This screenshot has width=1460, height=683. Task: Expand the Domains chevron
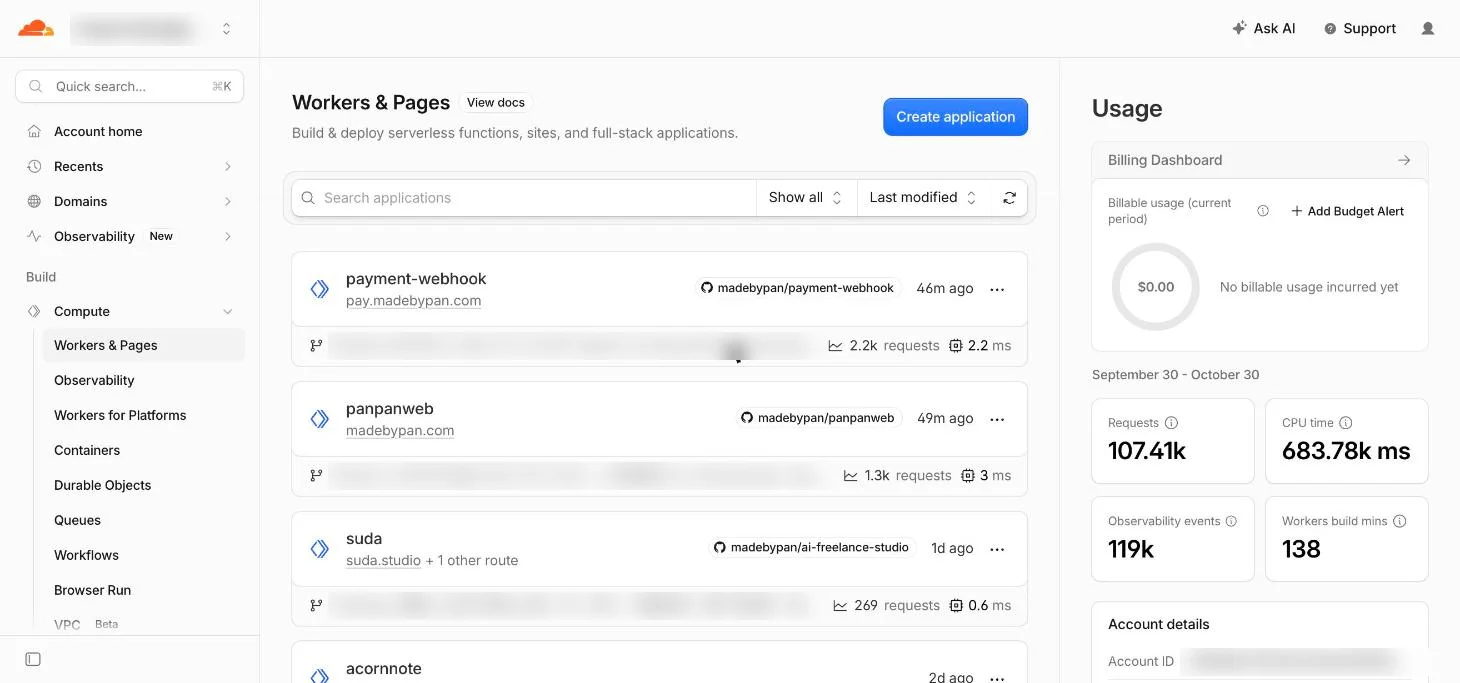coord(228,202)
